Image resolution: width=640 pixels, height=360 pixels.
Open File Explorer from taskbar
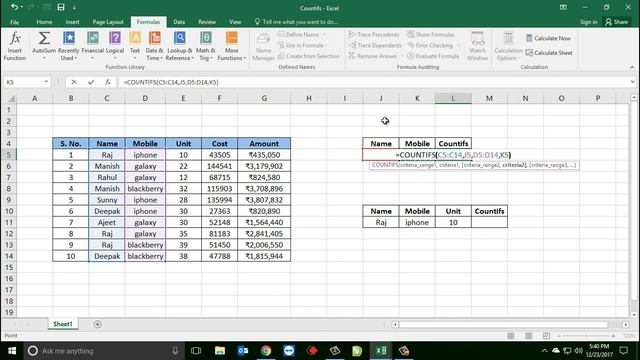click(x=220, y=351)
